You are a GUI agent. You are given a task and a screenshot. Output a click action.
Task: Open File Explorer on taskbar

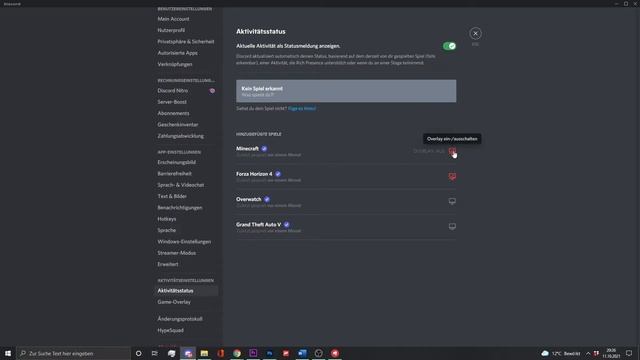[204, 353]
